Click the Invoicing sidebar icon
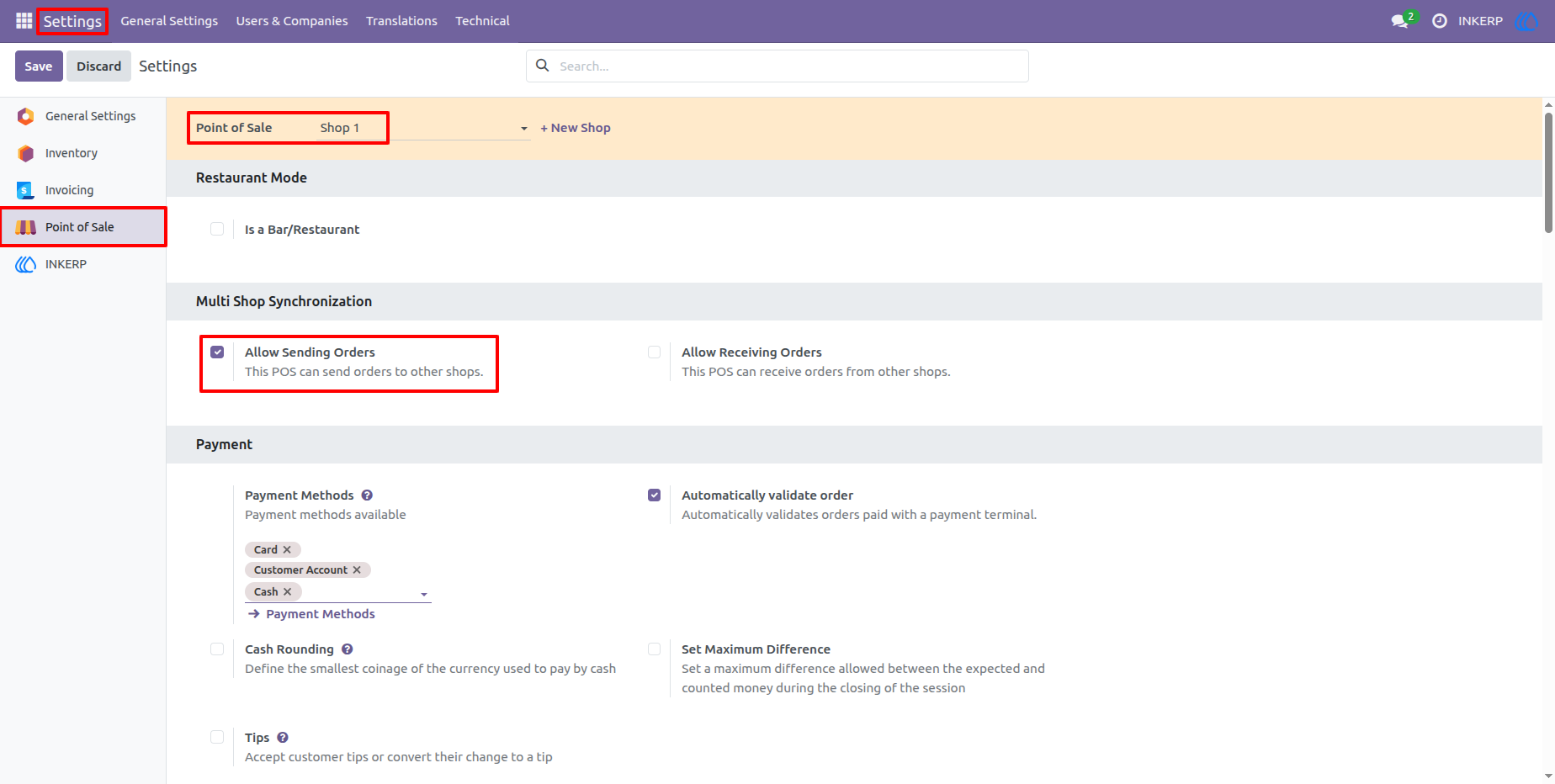 click(x=26, y=190)
